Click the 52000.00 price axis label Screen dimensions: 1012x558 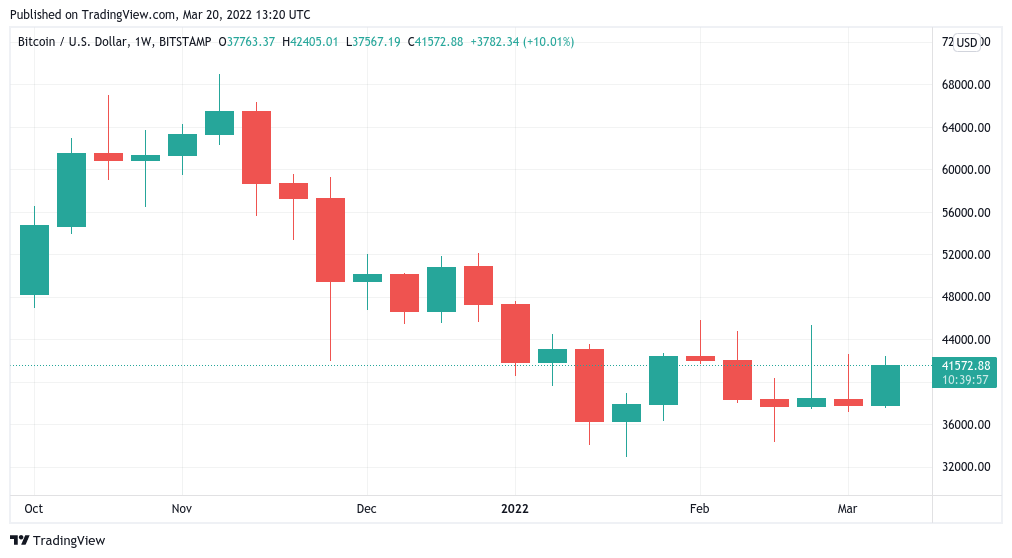click(964, 255)
